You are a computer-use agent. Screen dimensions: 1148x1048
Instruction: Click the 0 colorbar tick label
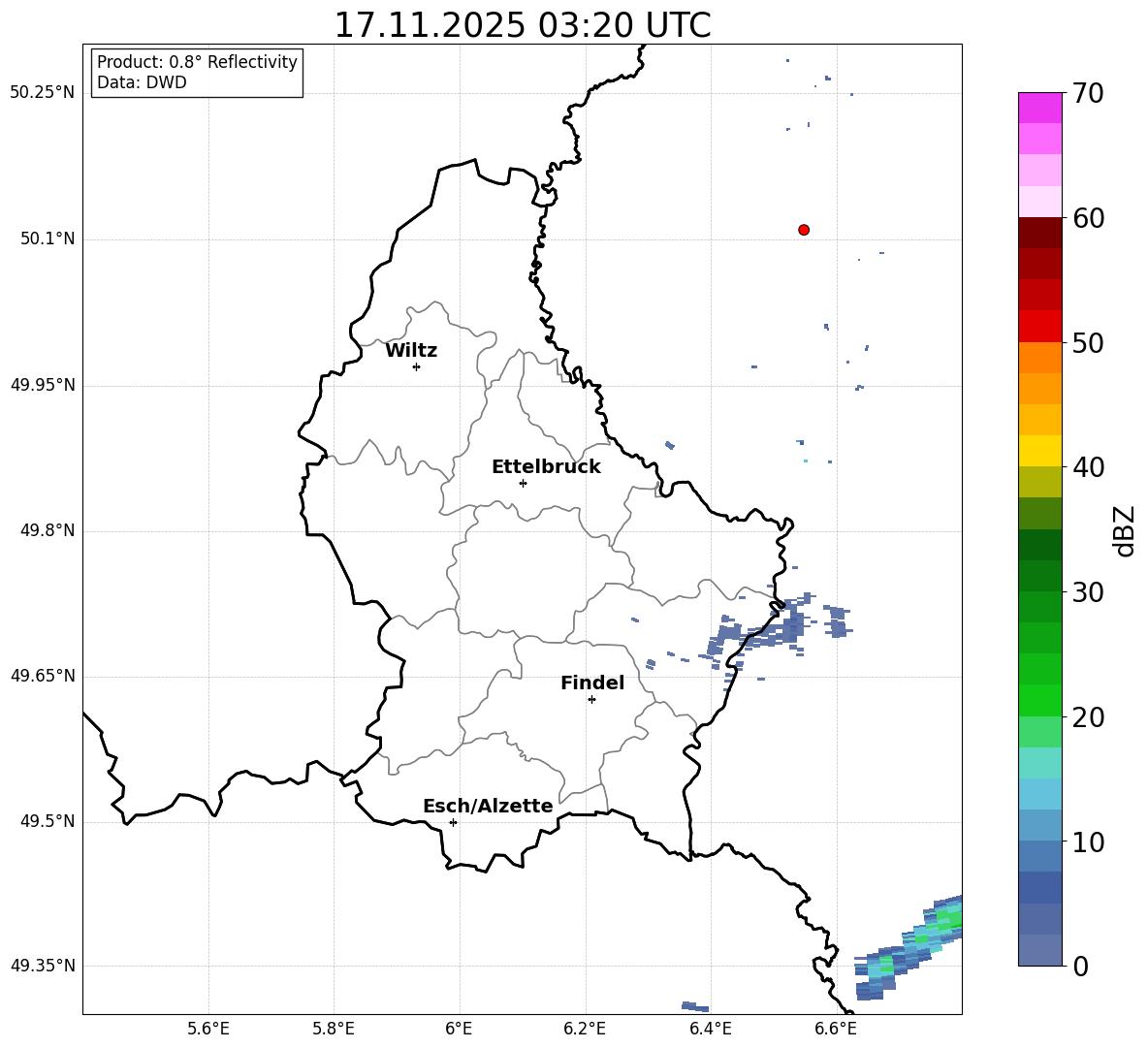pyautogui.click(x=1080, y=966)
